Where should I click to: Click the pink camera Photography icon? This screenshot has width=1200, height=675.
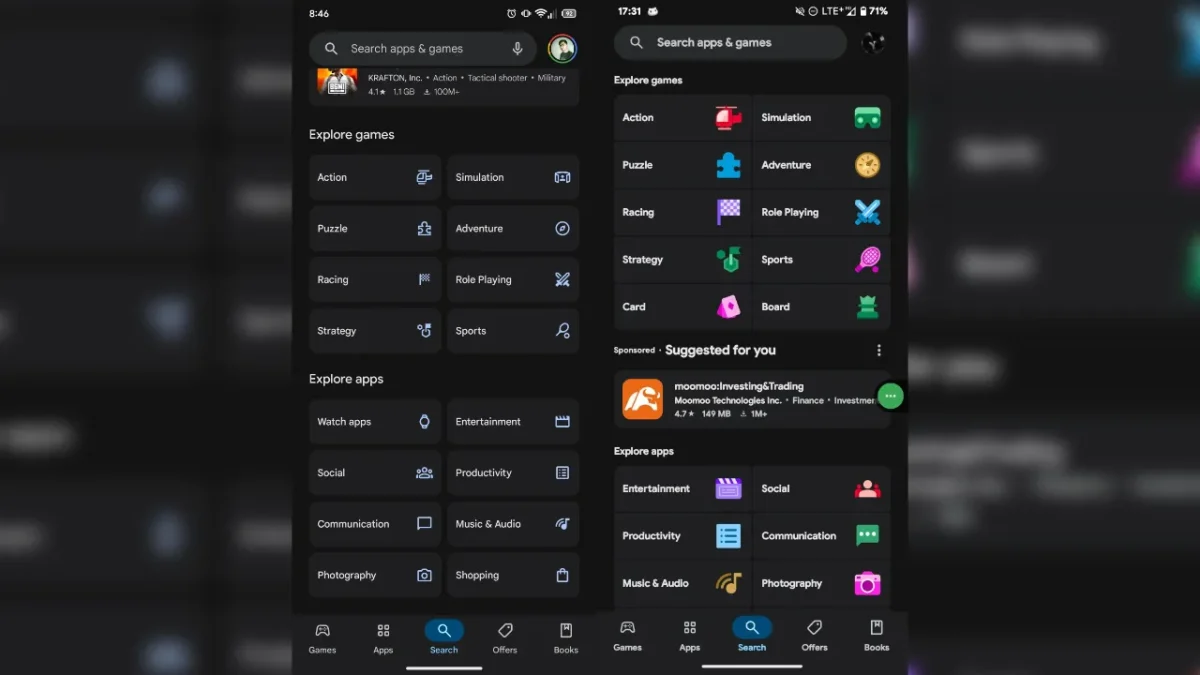(x=867, y=583)
